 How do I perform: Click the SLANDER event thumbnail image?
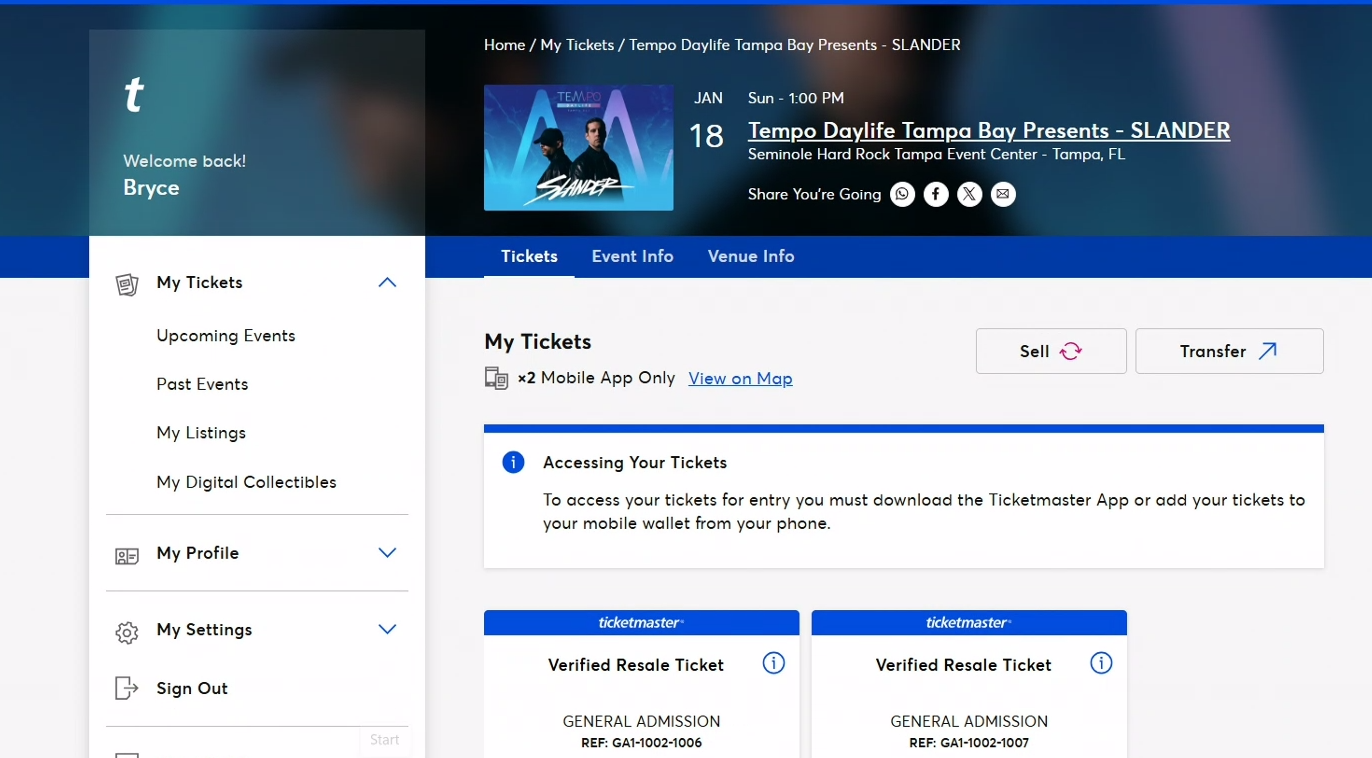[x=578, y=148]
